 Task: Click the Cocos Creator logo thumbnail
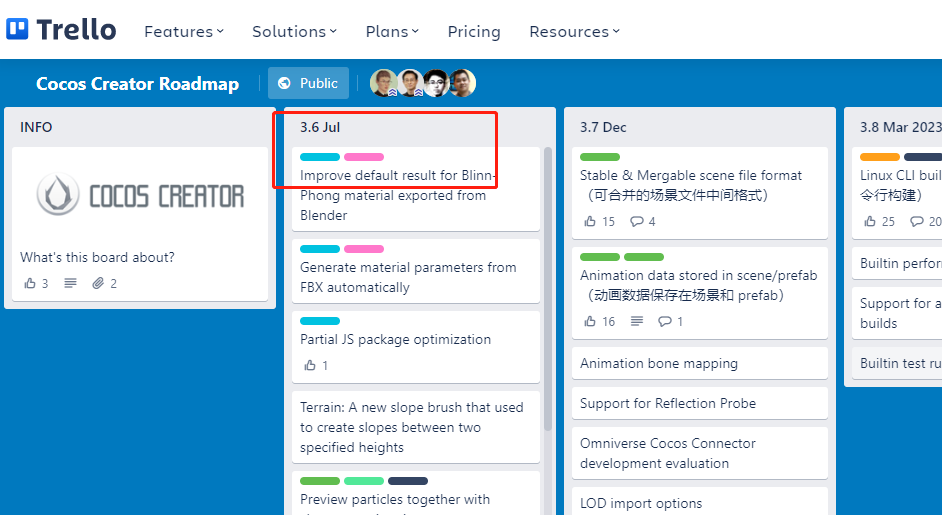[x=140, y=195]
